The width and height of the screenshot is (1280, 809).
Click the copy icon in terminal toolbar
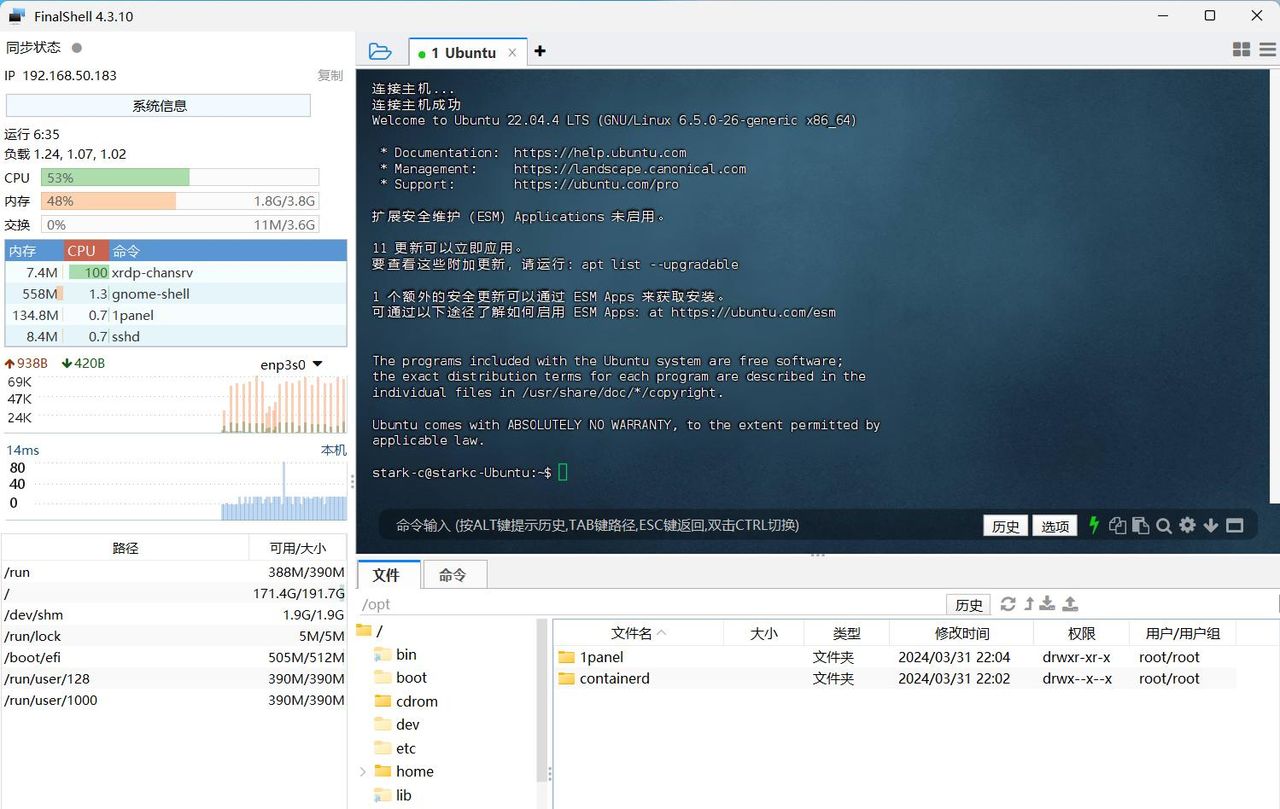pos(1117,525)
